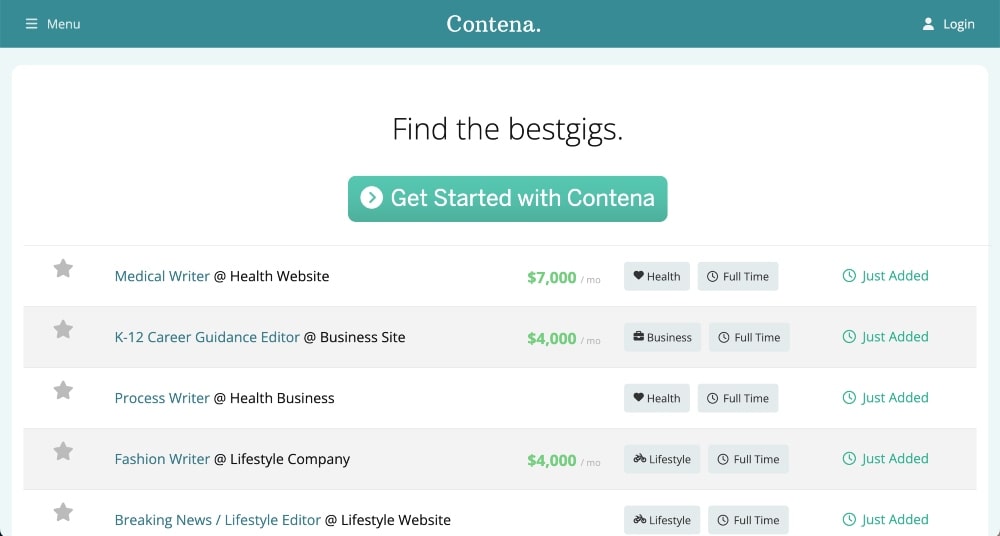Star the Medical Writer job
This screenshot has width=1000, height=536.
tap(63, 268)
